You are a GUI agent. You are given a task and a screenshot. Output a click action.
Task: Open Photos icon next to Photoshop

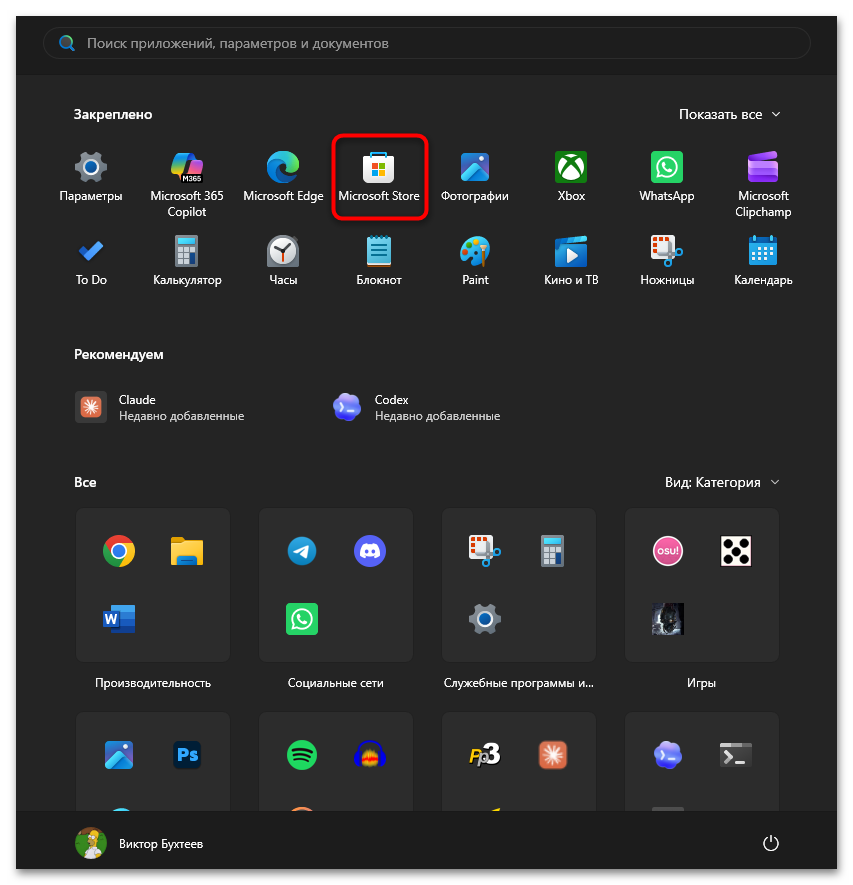pos(119,755)
